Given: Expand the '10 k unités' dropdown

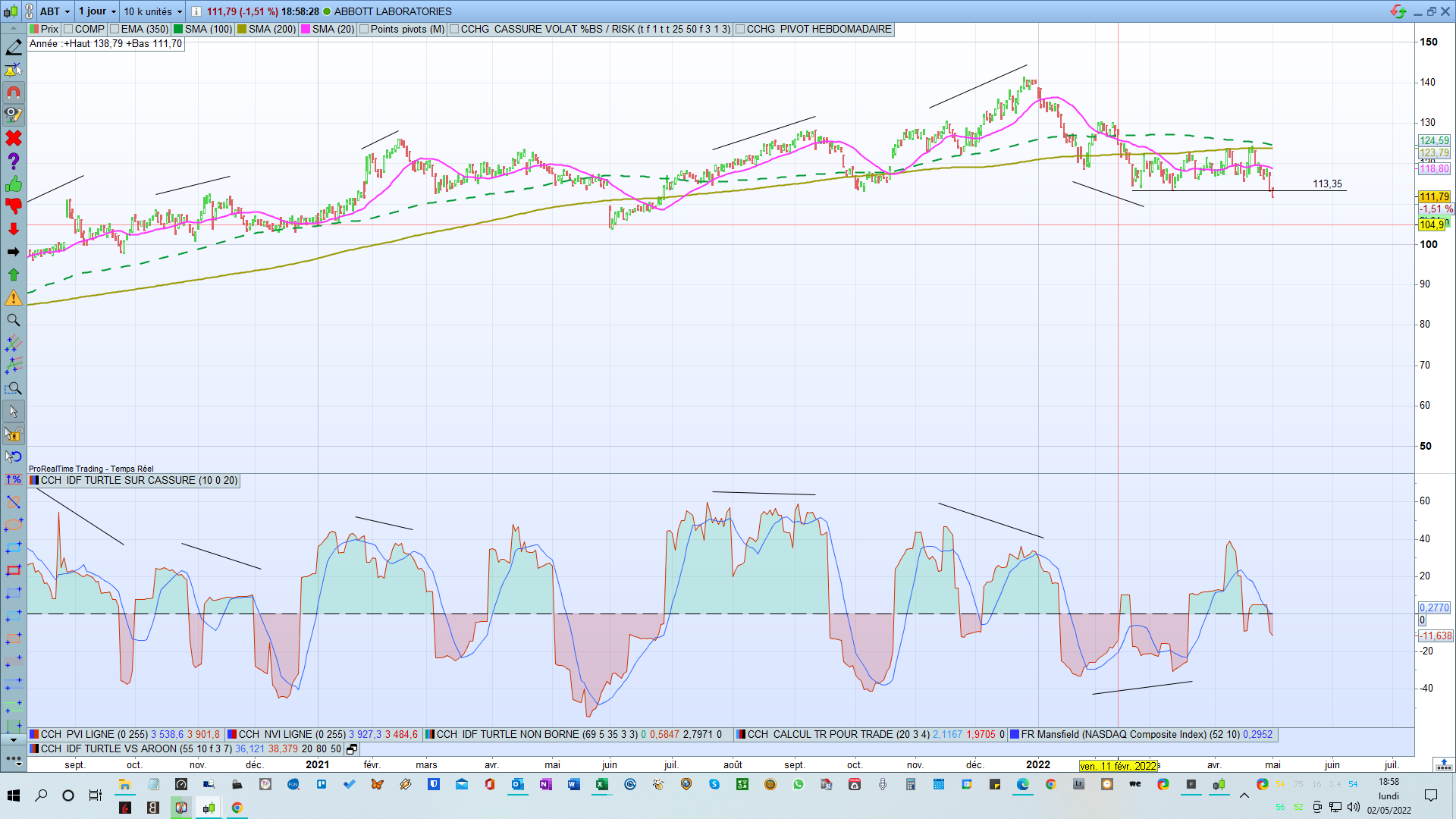Looking at the screenshot, I should 153,11.
